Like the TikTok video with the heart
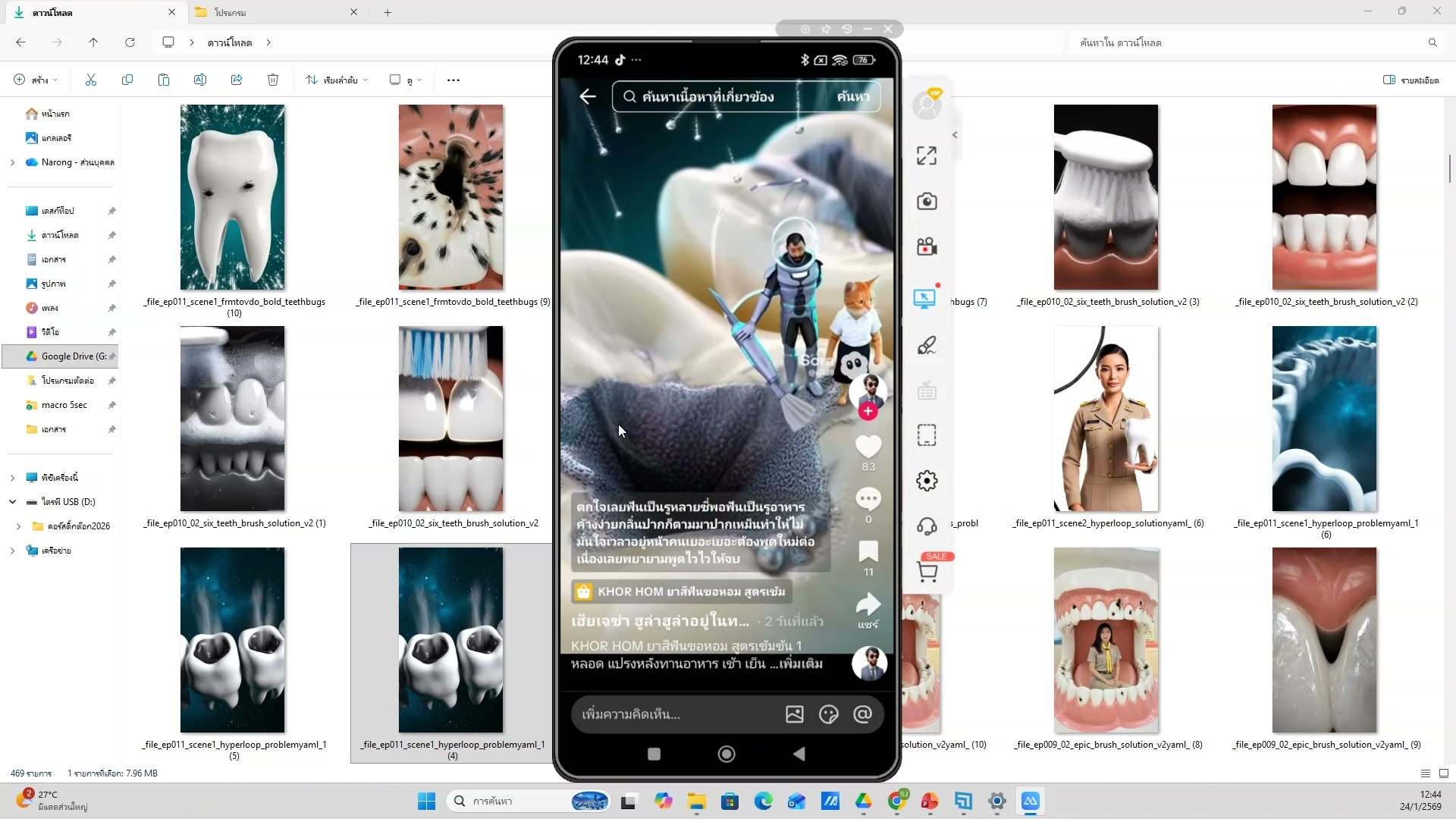This screenshot has height=819, width=1456. (x=868, y=446)
